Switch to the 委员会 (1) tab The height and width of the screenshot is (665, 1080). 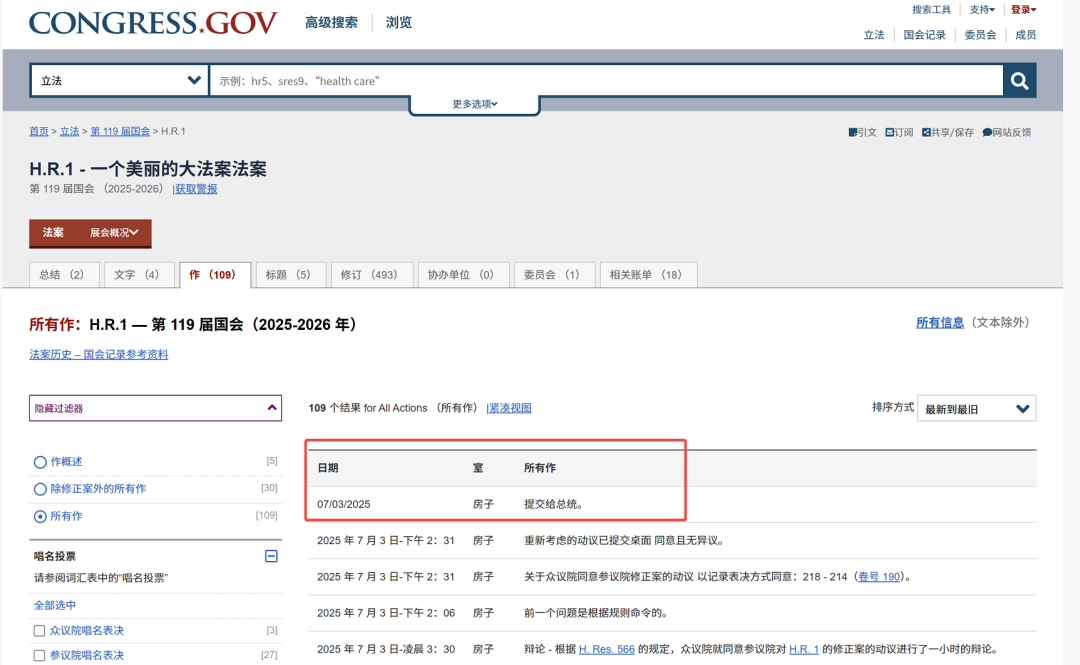tap(554, 275)
